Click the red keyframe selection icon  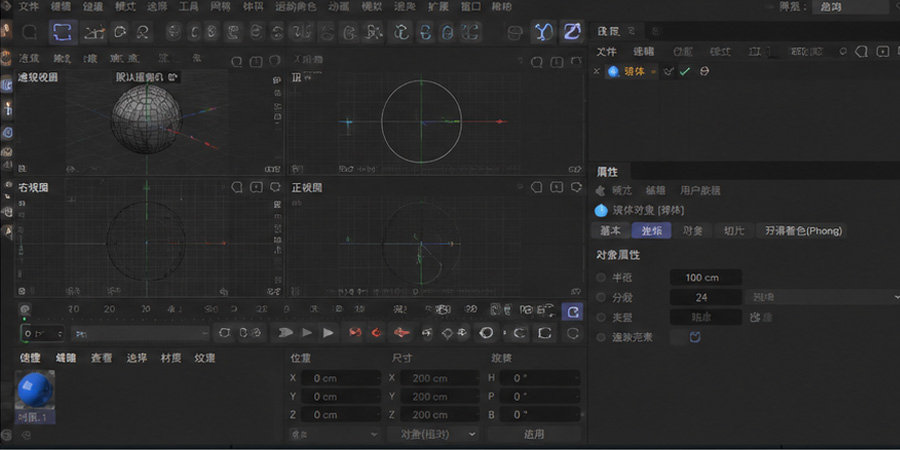click(402, 332)
